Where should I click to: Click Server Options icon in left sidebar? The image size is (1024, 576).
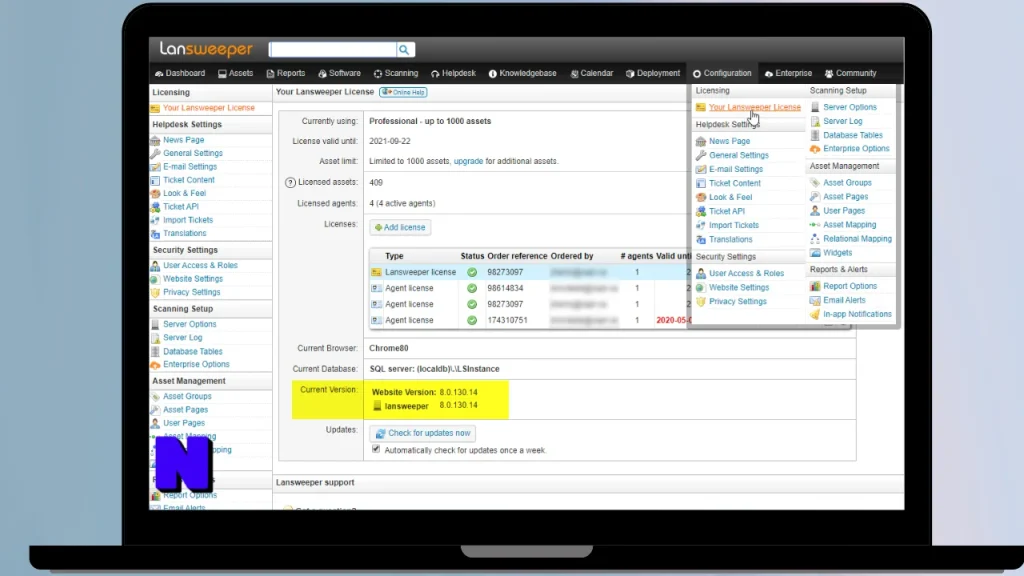pyautogui.click(x=155, y=325)
